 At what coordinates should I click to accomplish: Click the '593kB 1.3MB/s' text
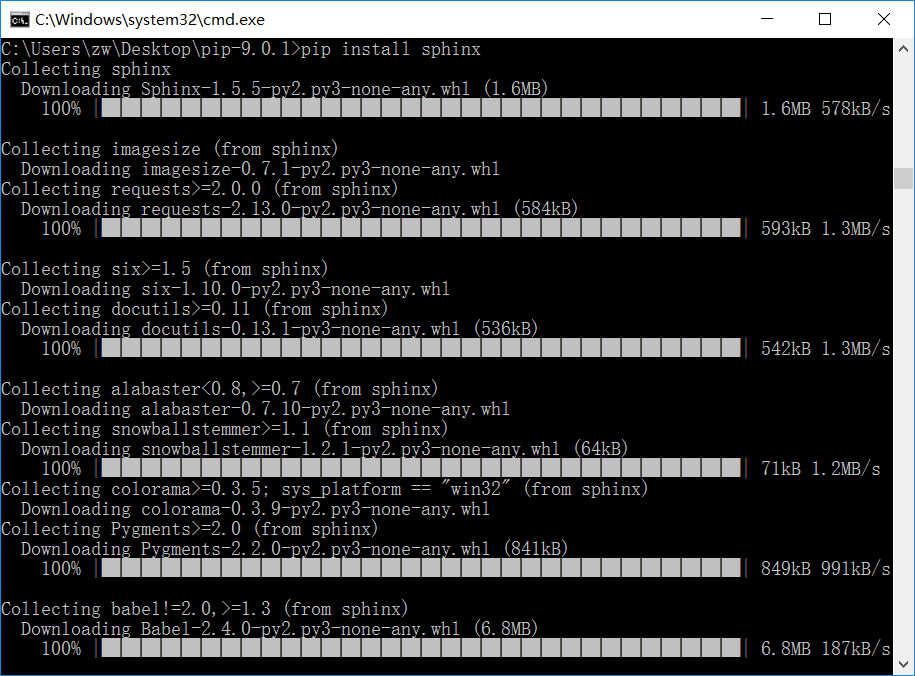tap(826, 228)
